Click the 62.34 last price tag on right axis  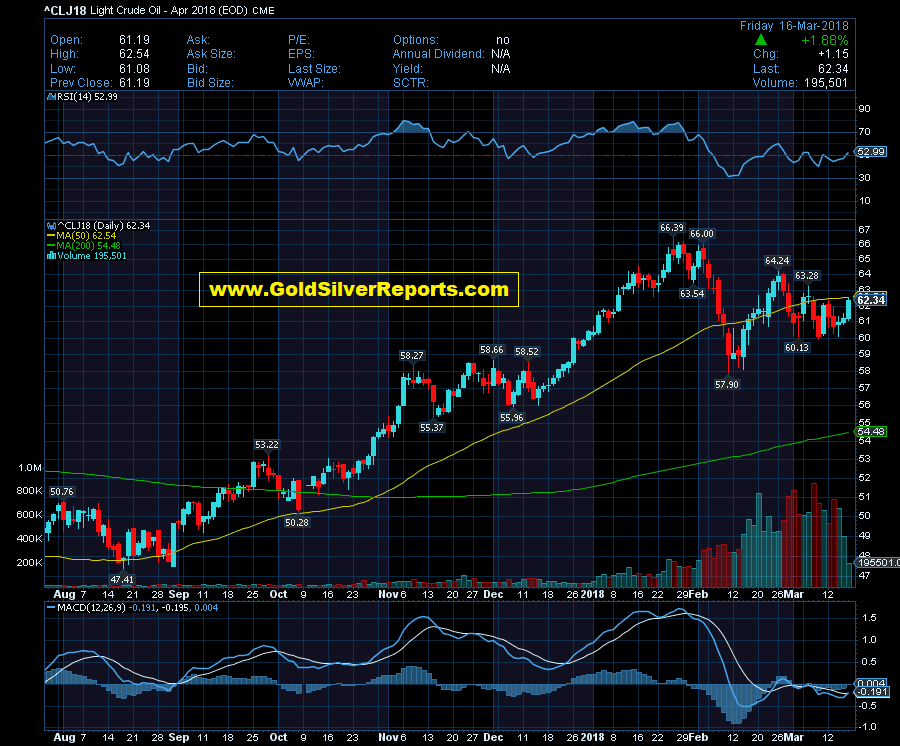pos(871,300)
